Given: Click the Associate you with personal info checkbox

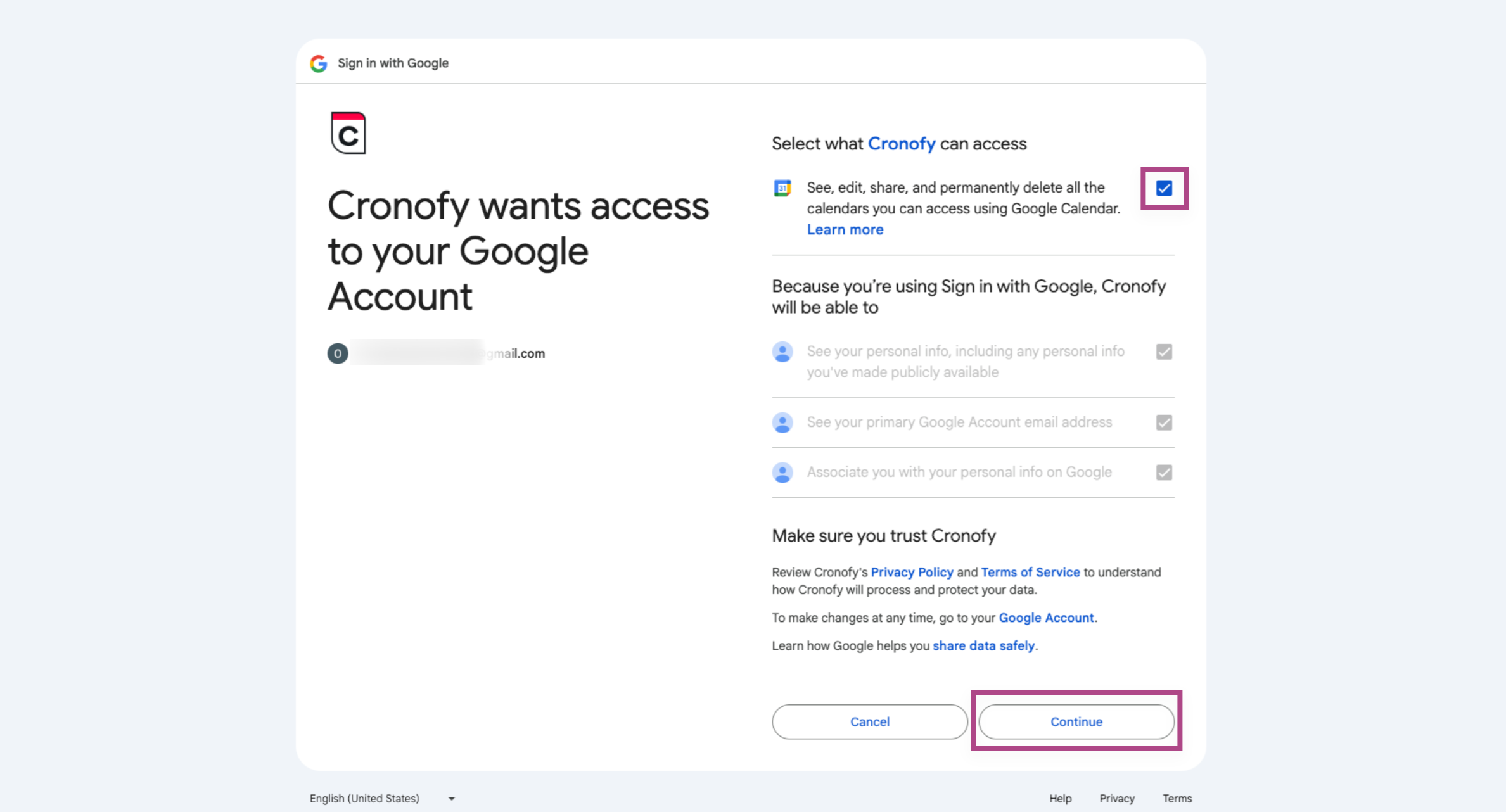Looking at the screenshot, I should (1164, 473).
